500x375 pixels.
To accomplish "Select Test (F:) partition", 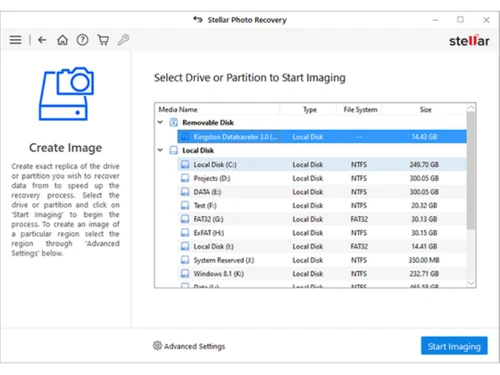I will tap(322, 205).
